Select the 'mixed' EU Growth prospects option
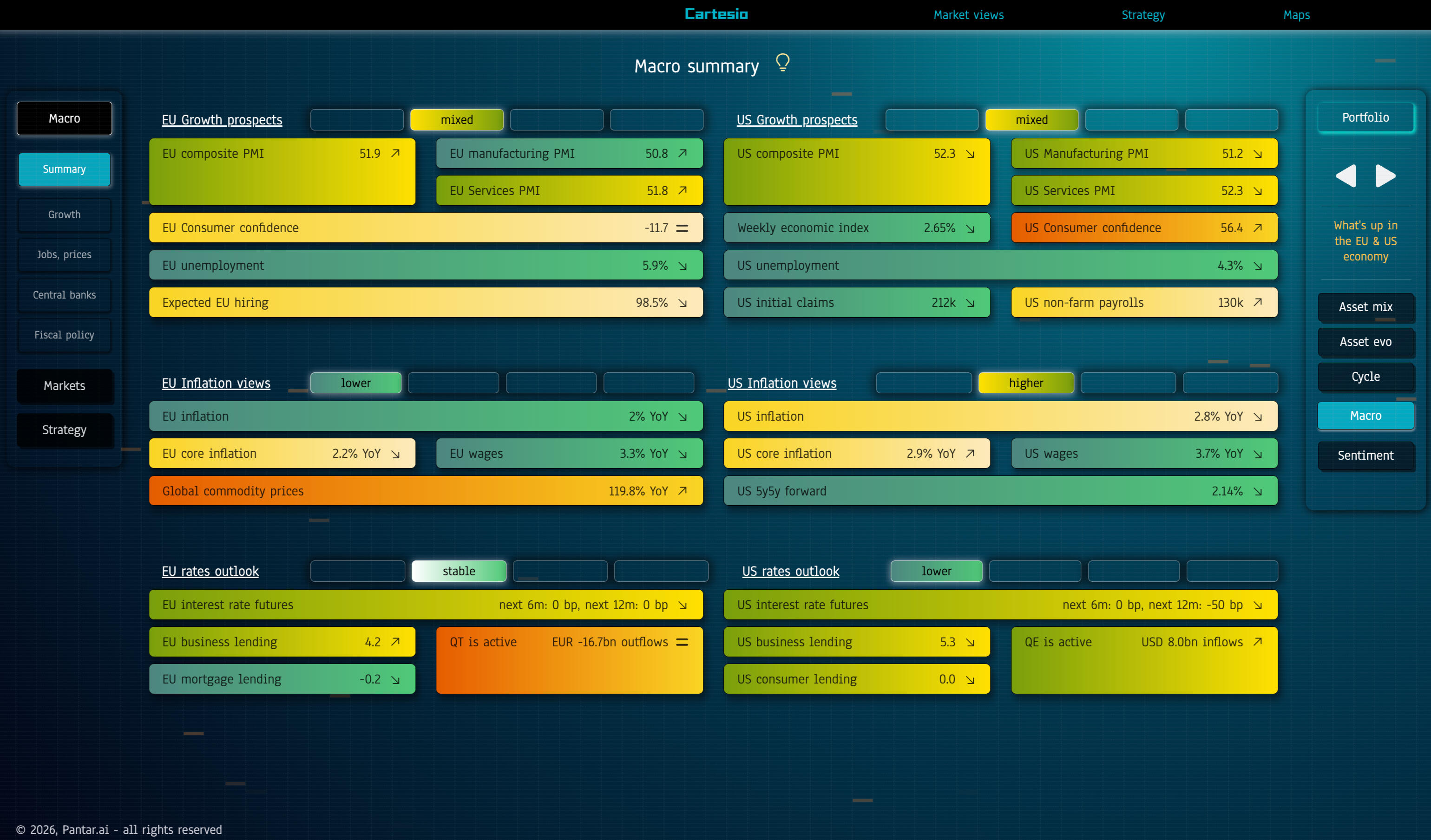This screenshot has height=840, width=1431. 457,120
